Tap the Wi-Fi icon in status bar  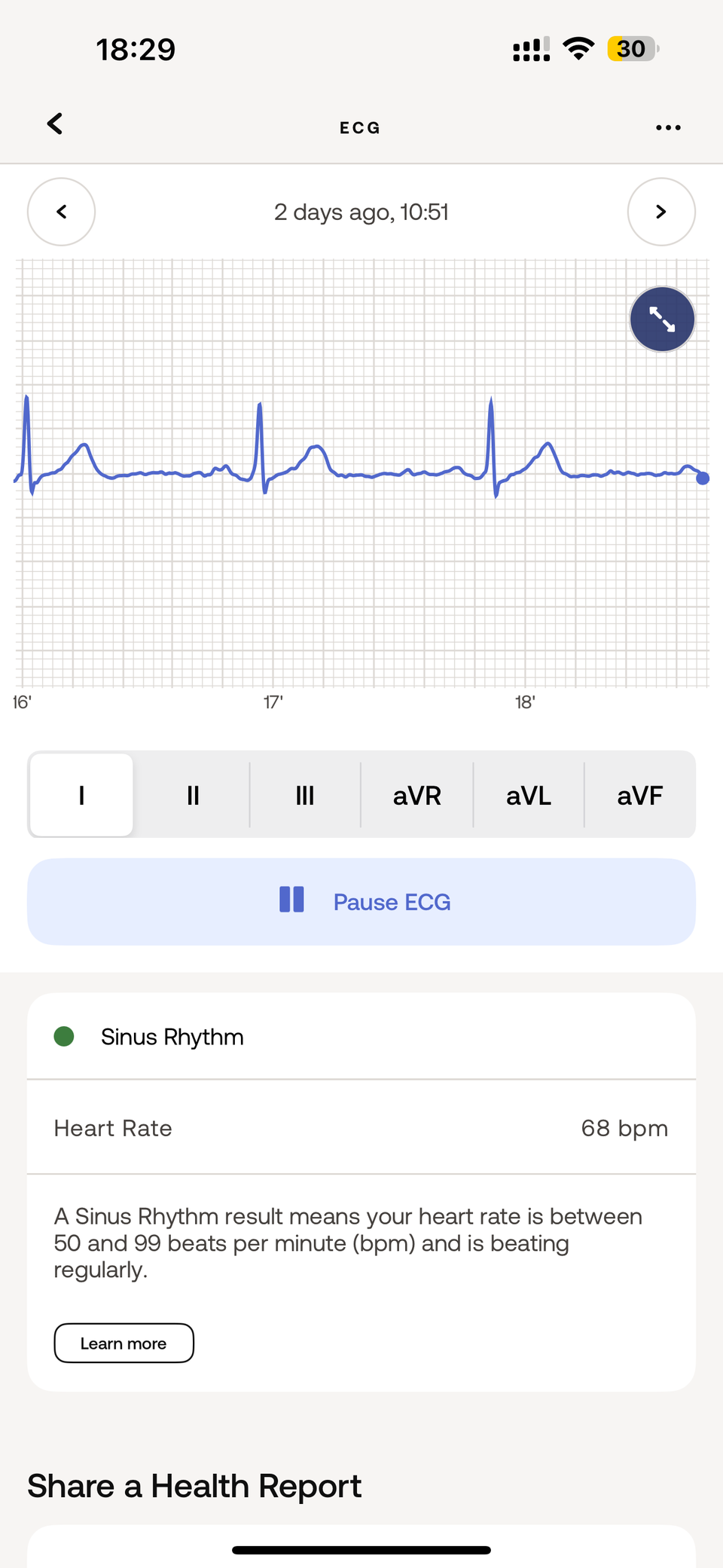click(578, 49)
